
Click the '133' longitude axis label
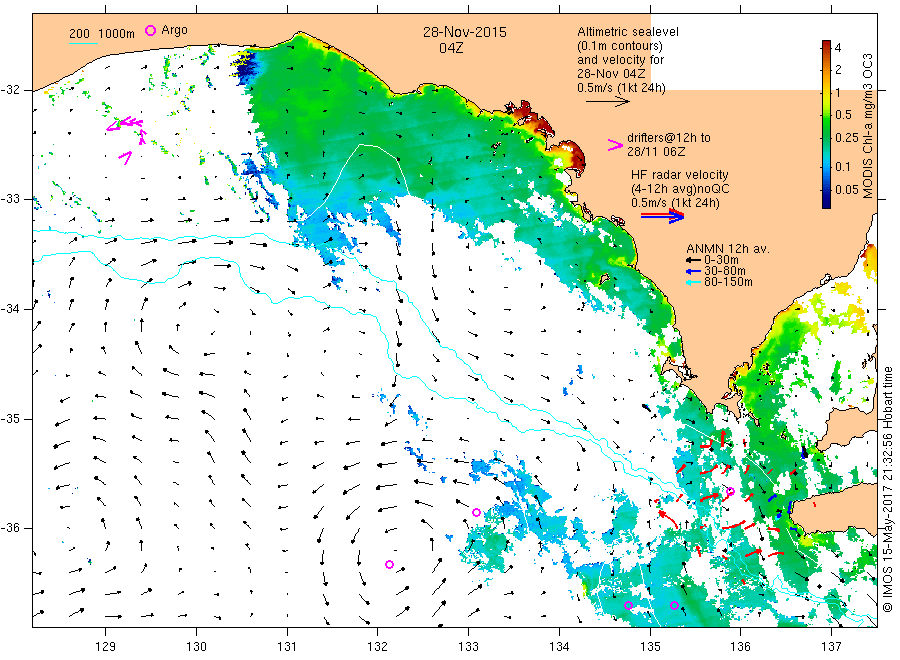point(468,647)
